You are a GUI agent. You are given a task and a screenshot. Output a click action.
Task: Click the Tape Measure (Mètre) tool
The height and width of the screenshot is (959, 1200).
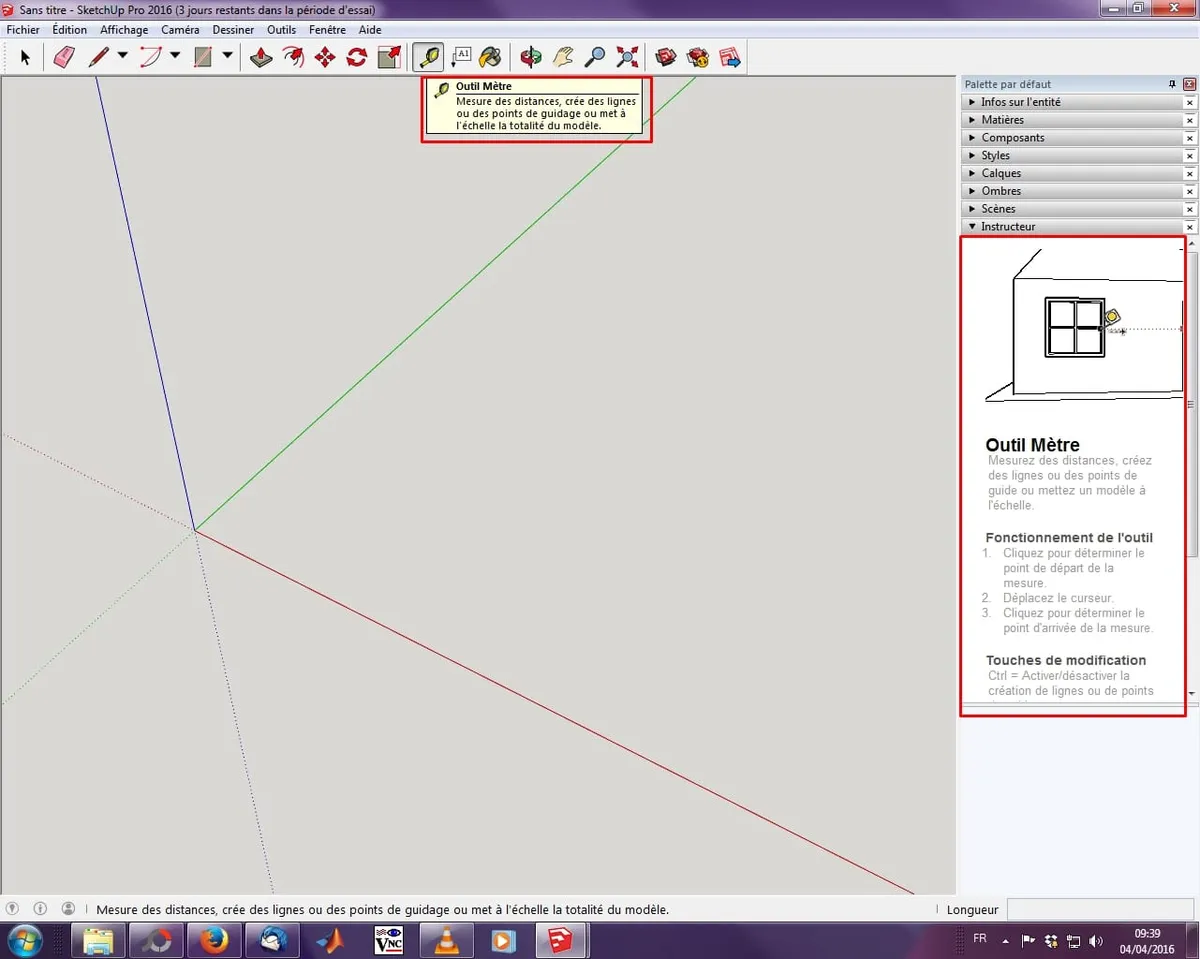[x=429, y=57]
